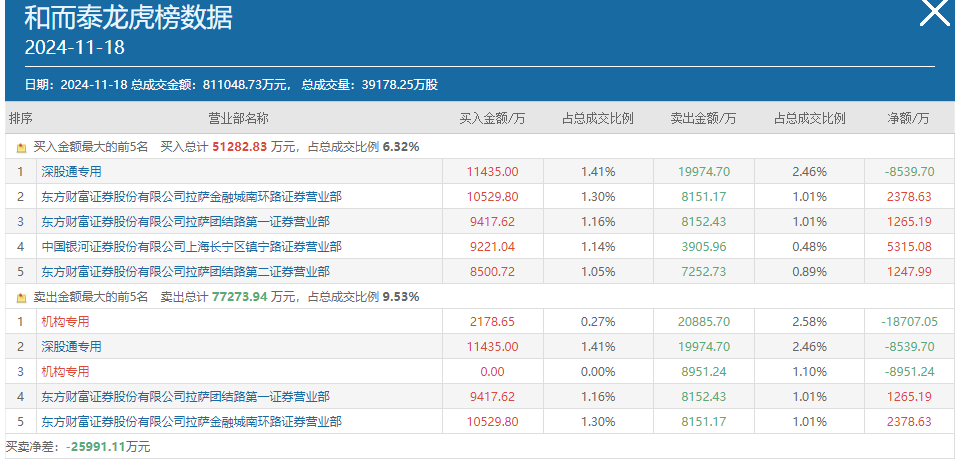Click proportion cell 1.10%
The height and width of the screenshot is (459, 959).
point(809,371)
